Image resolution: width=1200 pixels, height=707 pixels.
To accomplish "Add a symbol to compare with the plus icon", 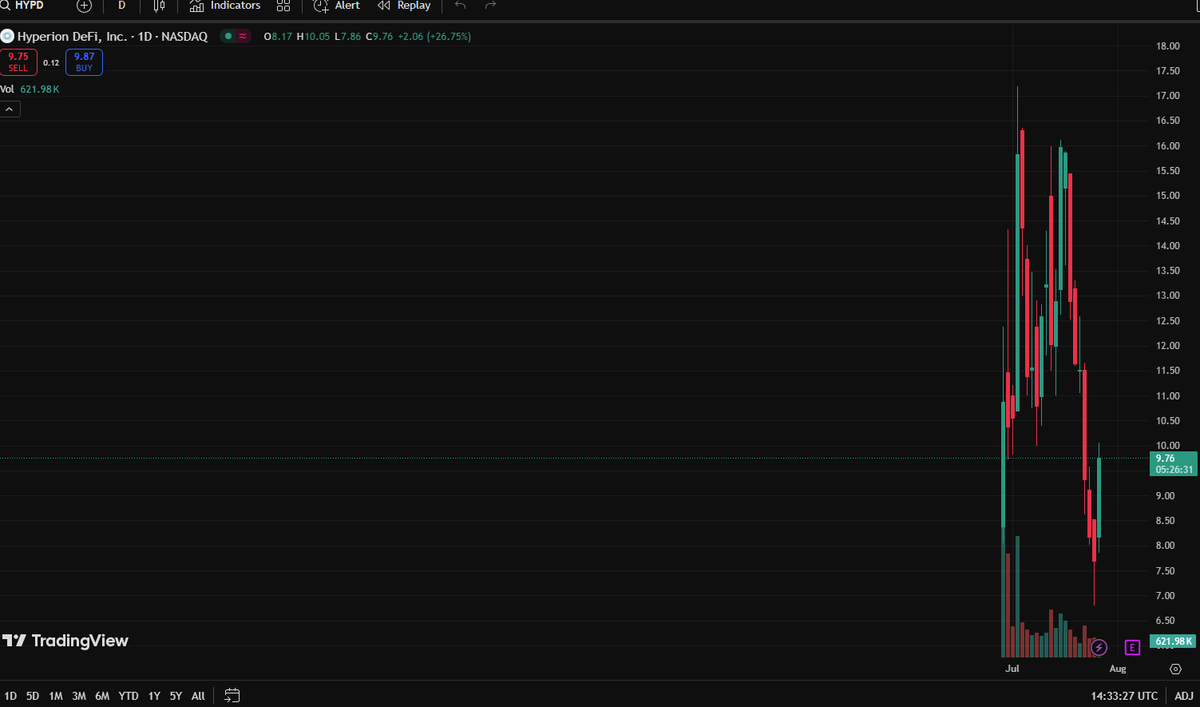I will 84,5.
